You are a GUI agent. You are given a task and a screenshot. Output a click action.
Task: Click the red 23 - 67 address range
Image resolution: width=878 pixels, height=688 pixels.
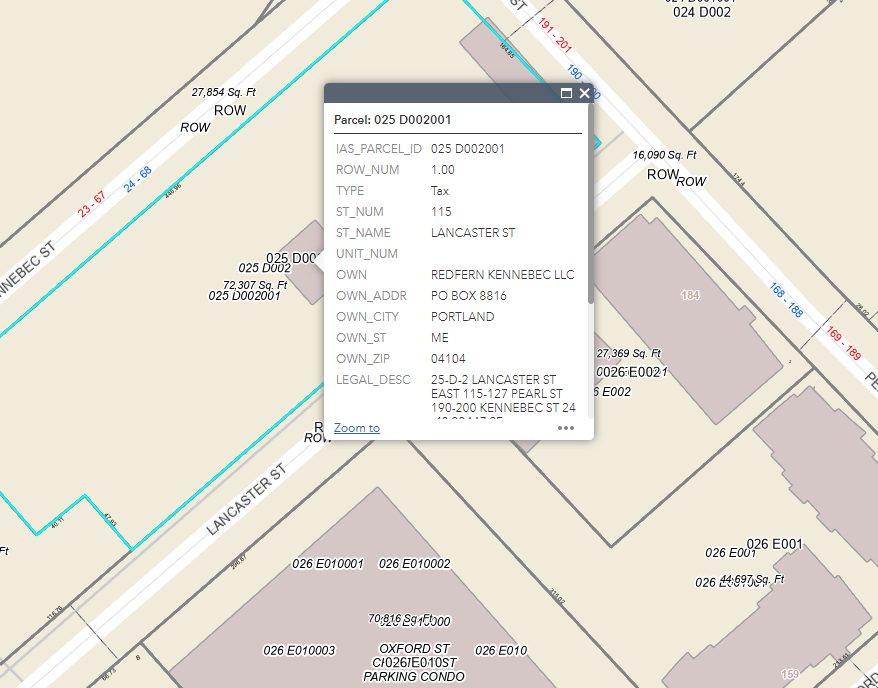[91, 205]
